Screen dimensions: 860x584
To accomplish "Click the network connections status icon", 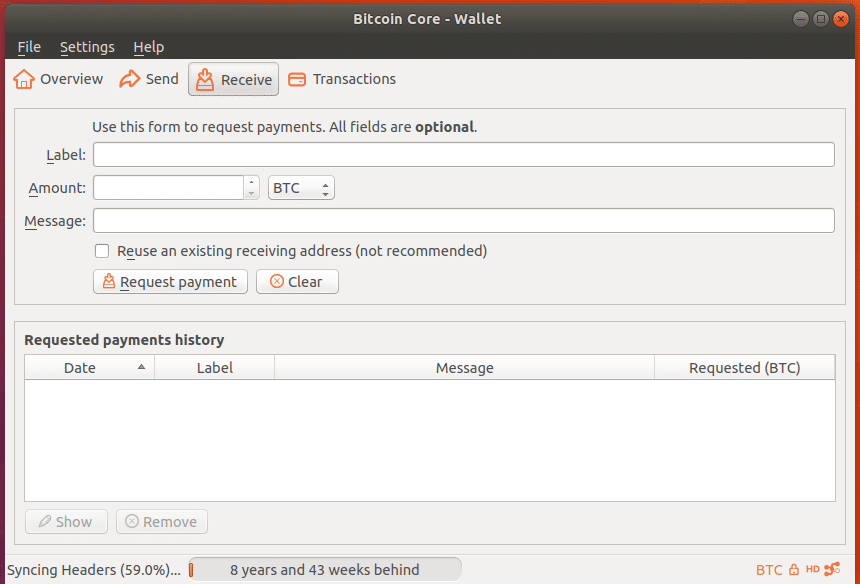I will [832, 569].
